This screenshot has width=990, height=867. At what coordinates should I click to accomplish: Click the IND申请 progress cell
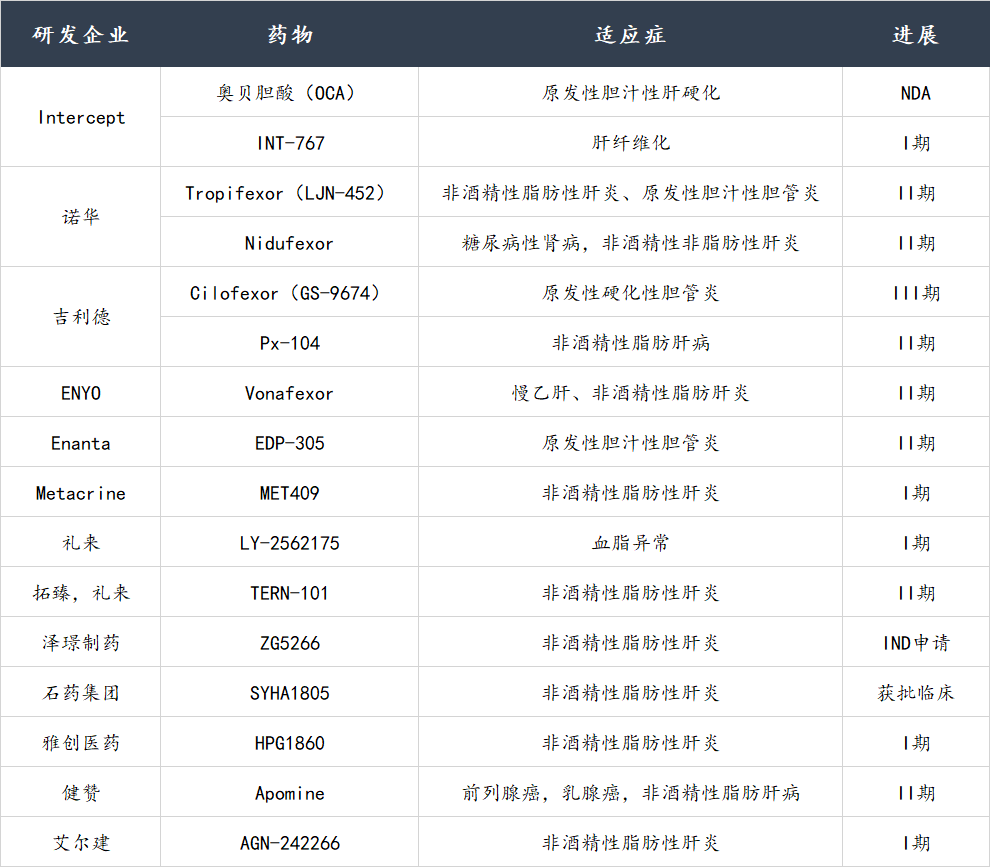915,642
